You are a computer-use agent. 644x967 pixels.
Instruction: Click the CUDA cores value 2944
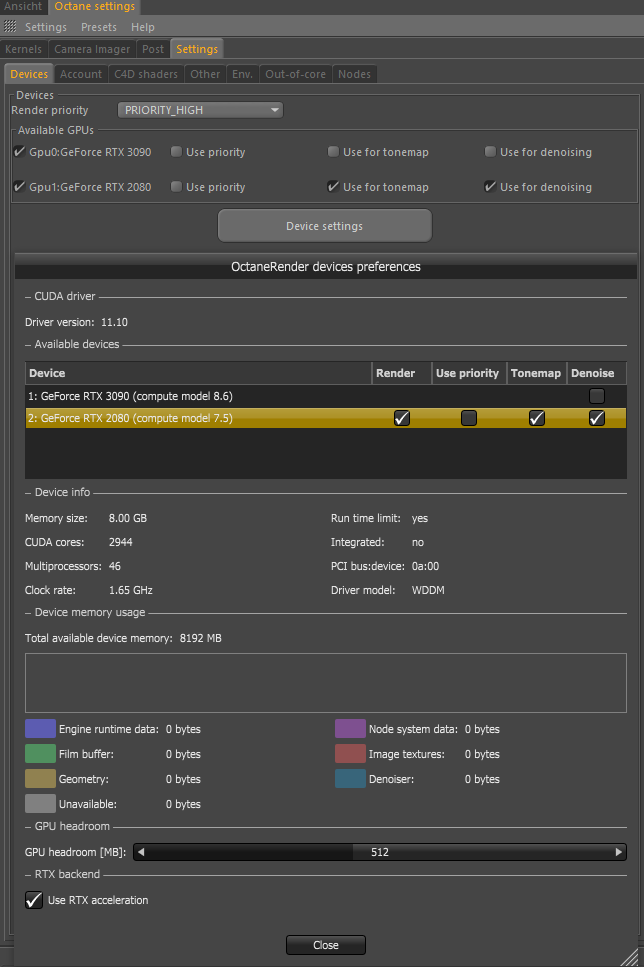pos(121,542)
